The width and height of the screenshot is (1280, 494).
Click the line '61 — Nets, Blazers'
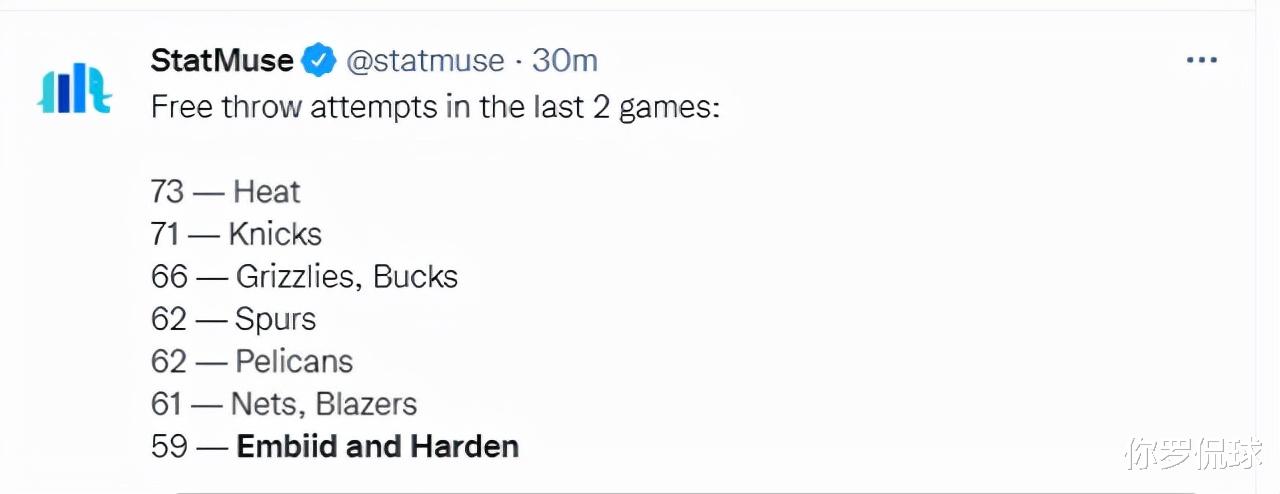(284, 404)
